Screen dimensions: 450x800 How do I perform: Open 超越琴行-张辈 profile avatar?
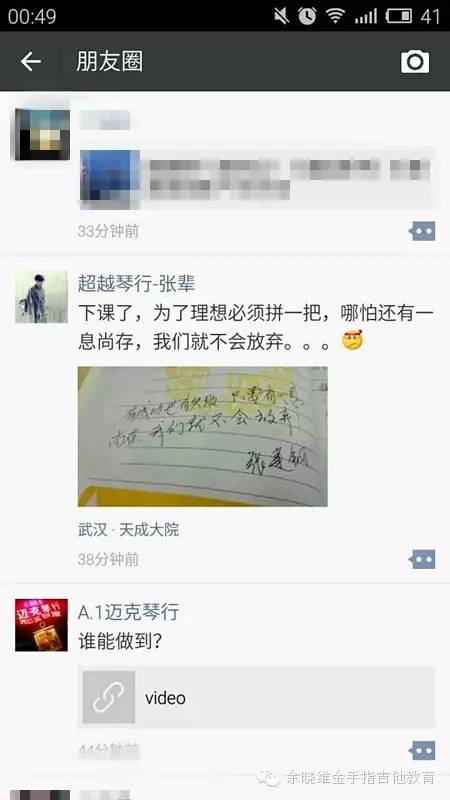click(41, 297)
